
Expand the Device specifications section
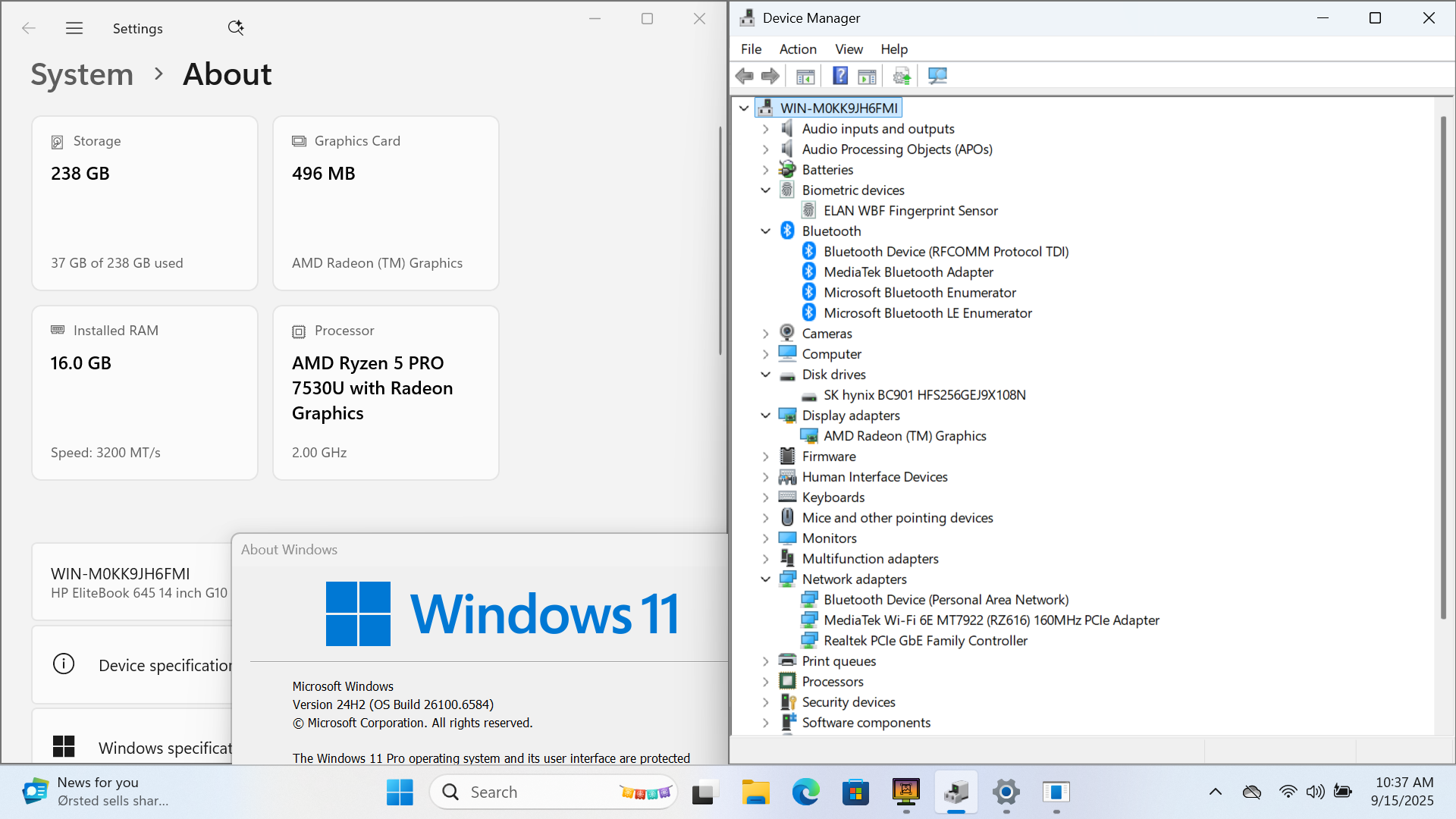(132, 665)
